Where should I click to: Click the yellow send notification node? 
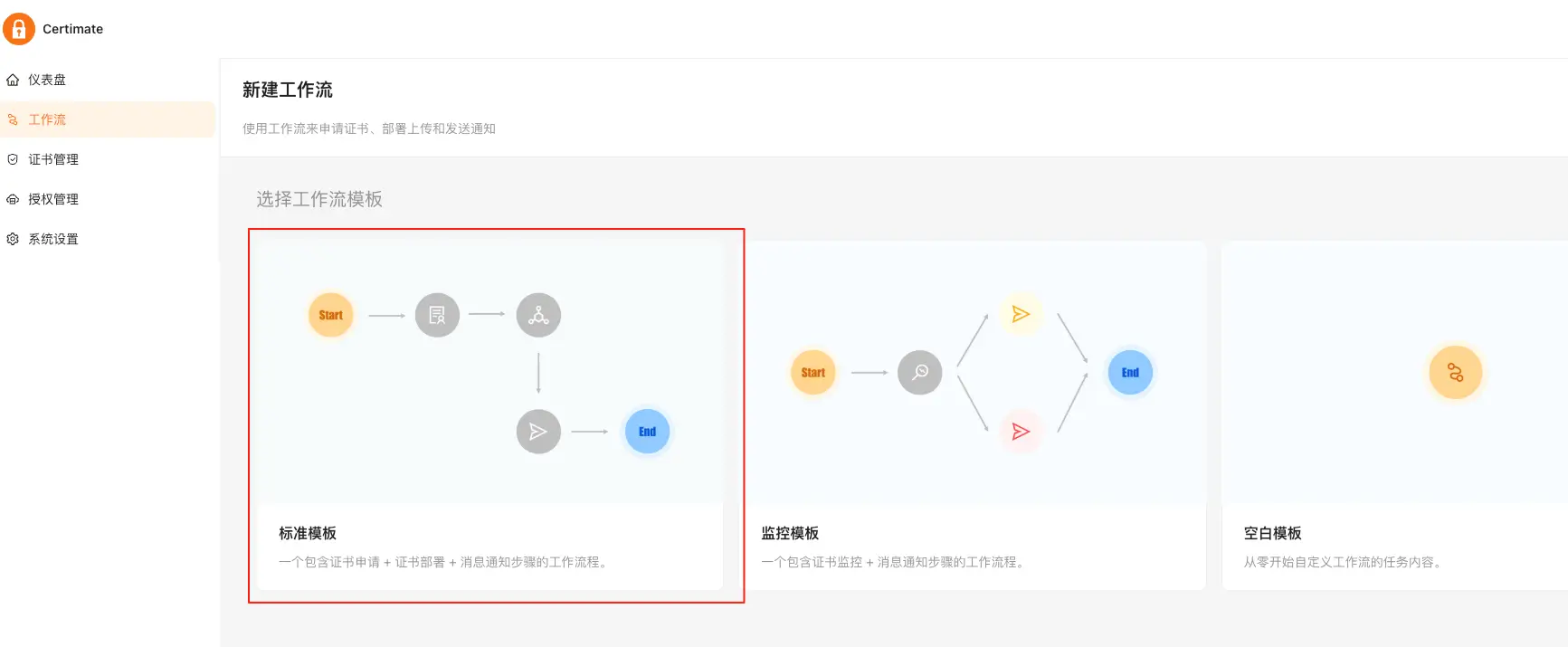coord(1021,314)
